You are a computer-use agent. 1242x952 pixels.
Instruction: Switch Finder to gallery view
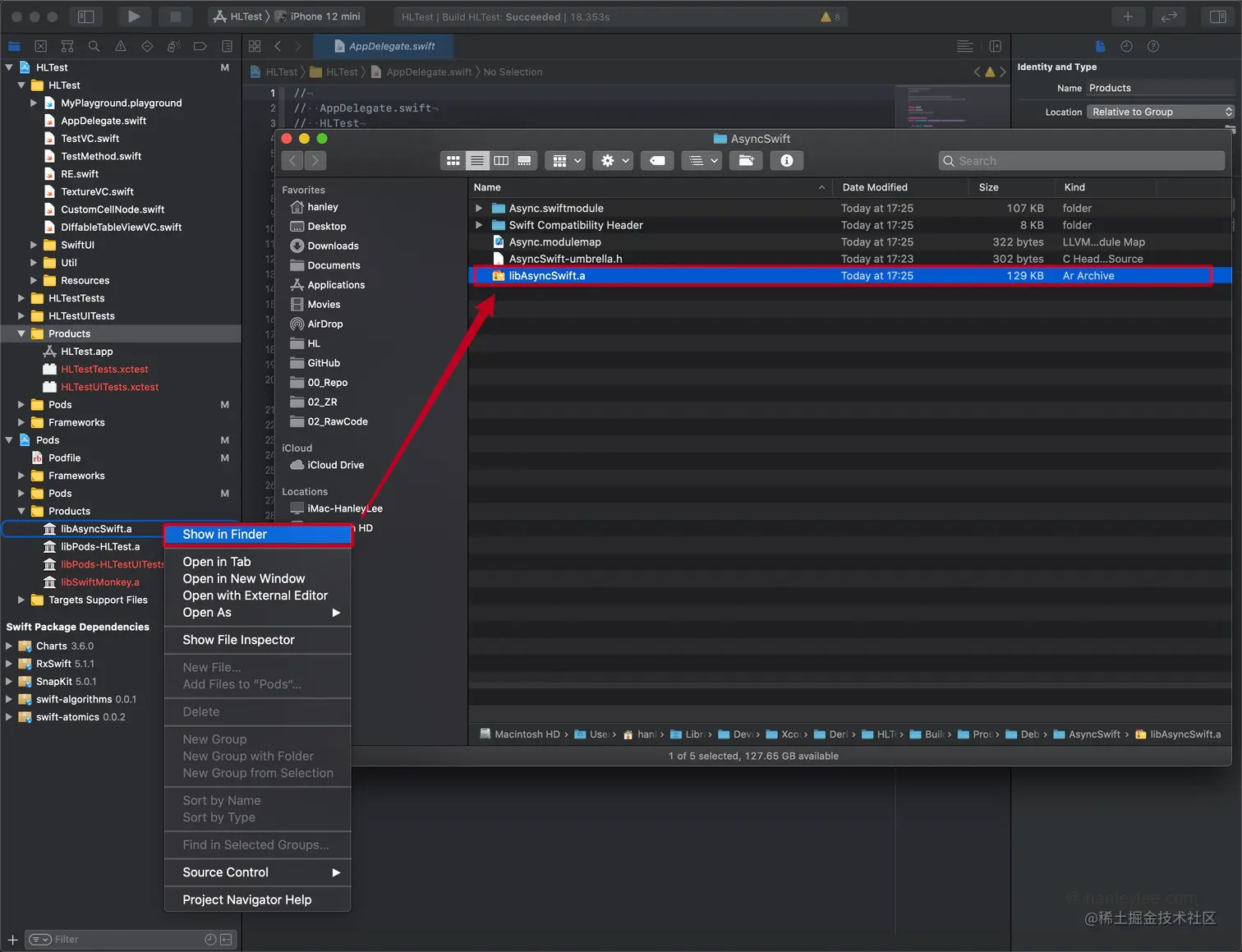click(525, 161)
